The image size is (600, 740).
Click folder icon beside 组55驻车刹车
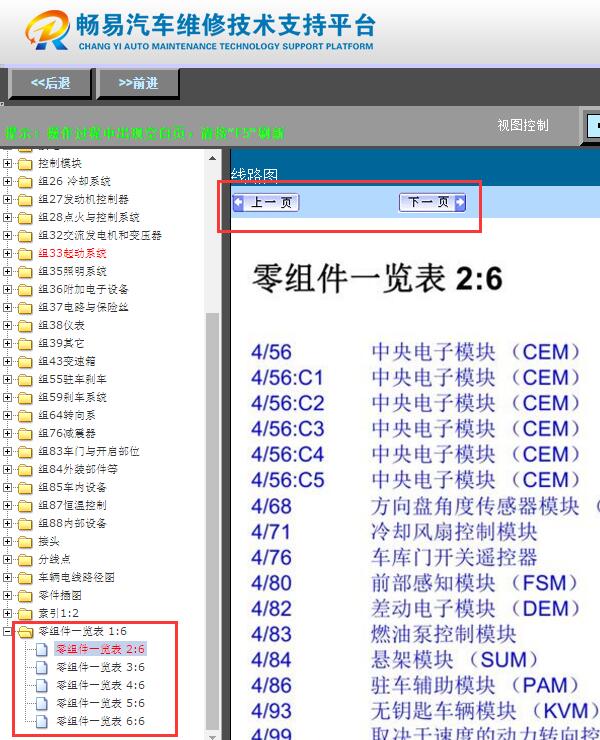coord(25,379)
